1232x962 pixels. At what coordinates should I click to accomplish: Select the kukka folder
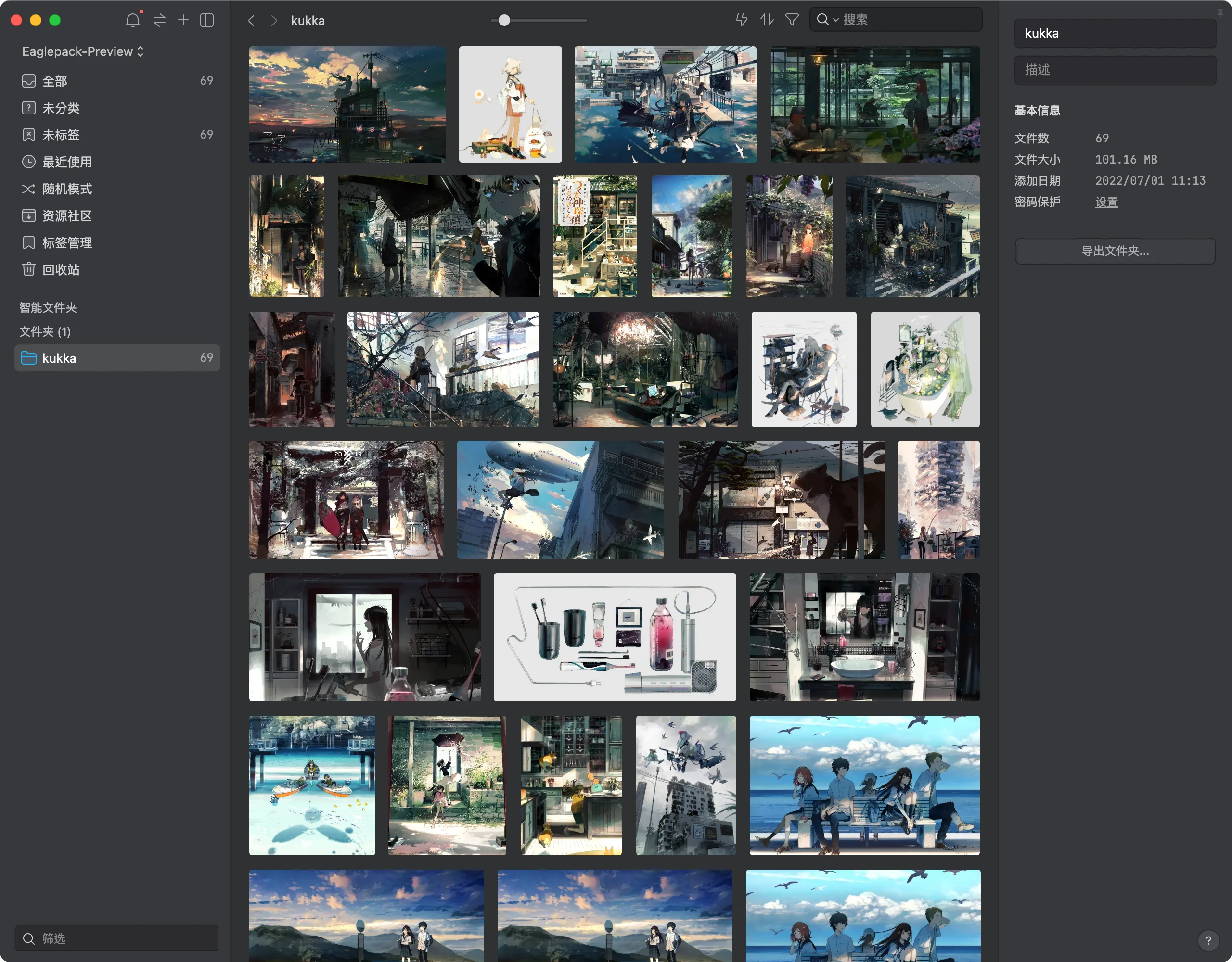point(117,358)
